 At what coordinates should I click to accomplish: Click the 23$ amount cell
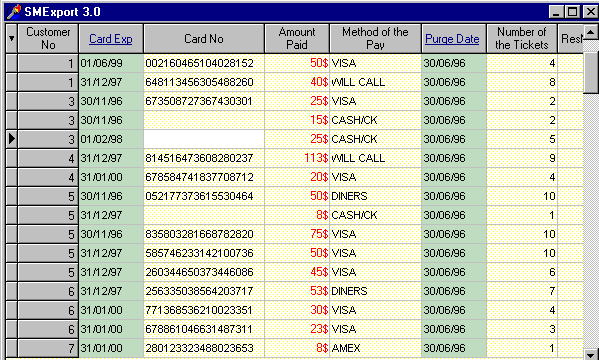click(x=297, y=329)
